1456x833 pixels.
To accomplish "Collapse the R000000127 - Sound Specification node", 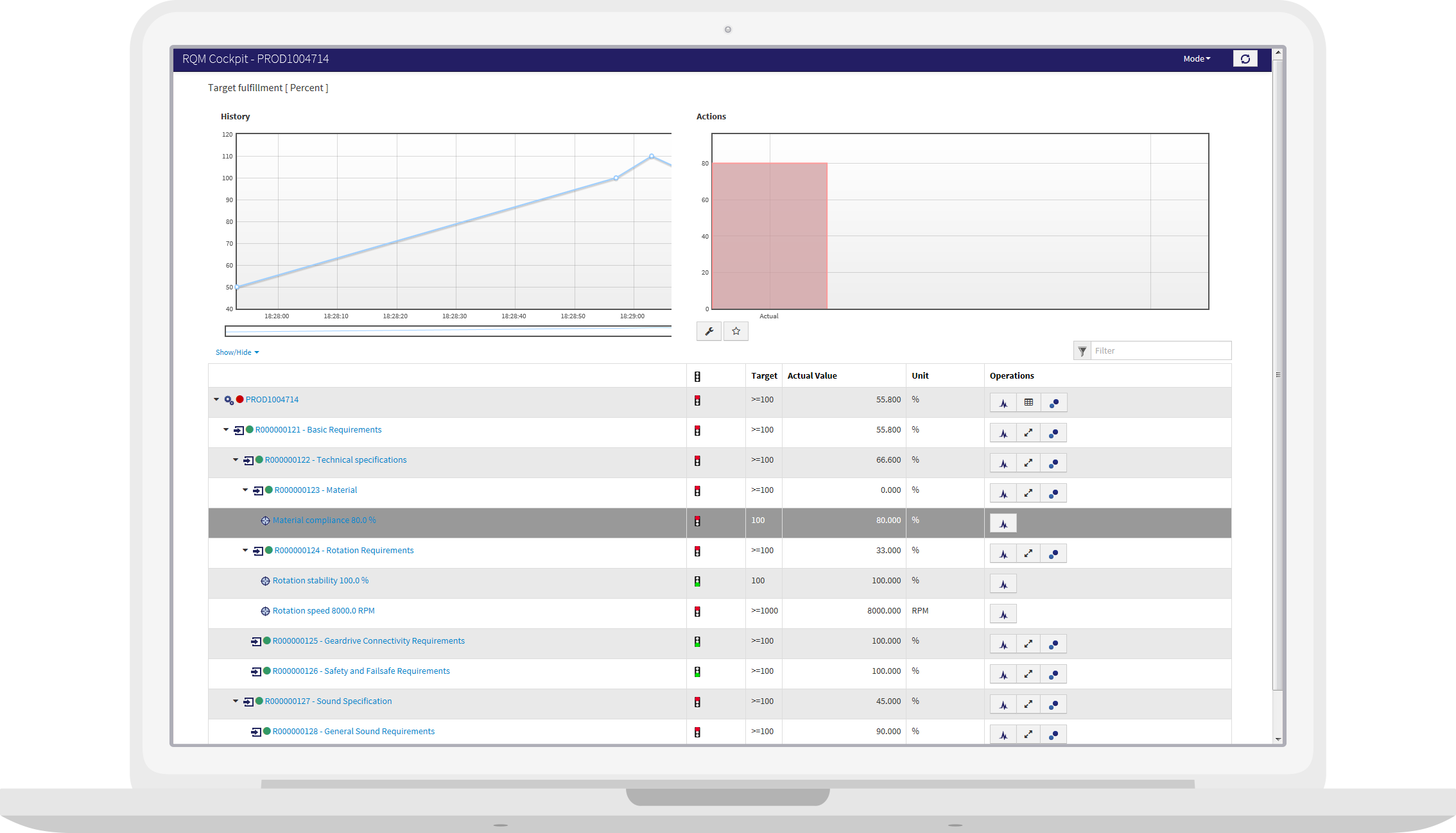I will (x=234, y=701).
